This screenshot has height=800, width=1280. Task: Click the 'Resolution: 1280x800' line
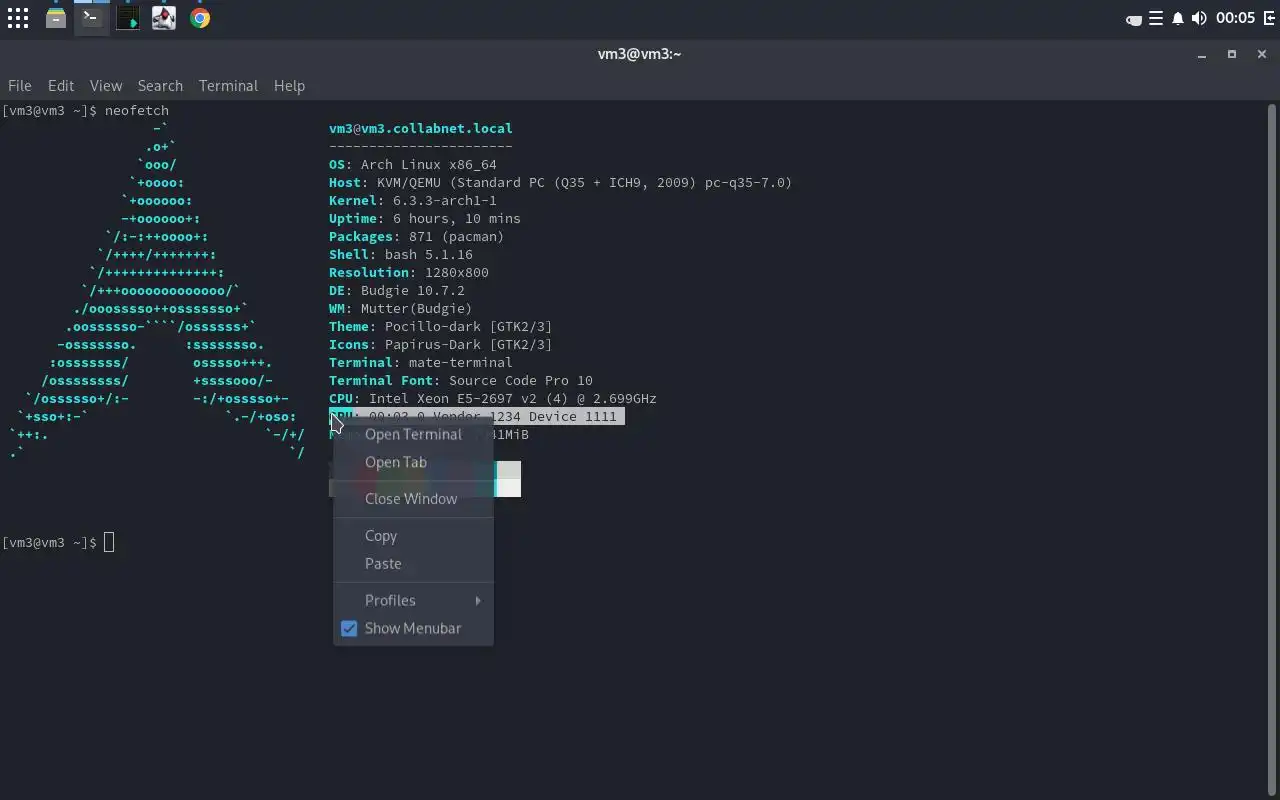coord(409,272)
